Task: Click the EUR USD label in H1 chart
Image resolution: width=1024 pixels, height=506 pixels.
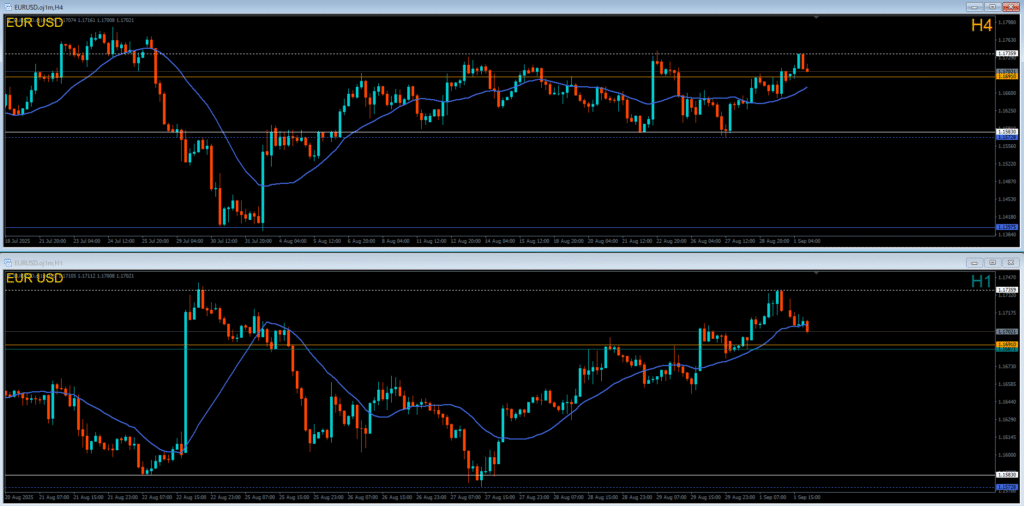Action: pyautogui.click(x=34, y=278)
